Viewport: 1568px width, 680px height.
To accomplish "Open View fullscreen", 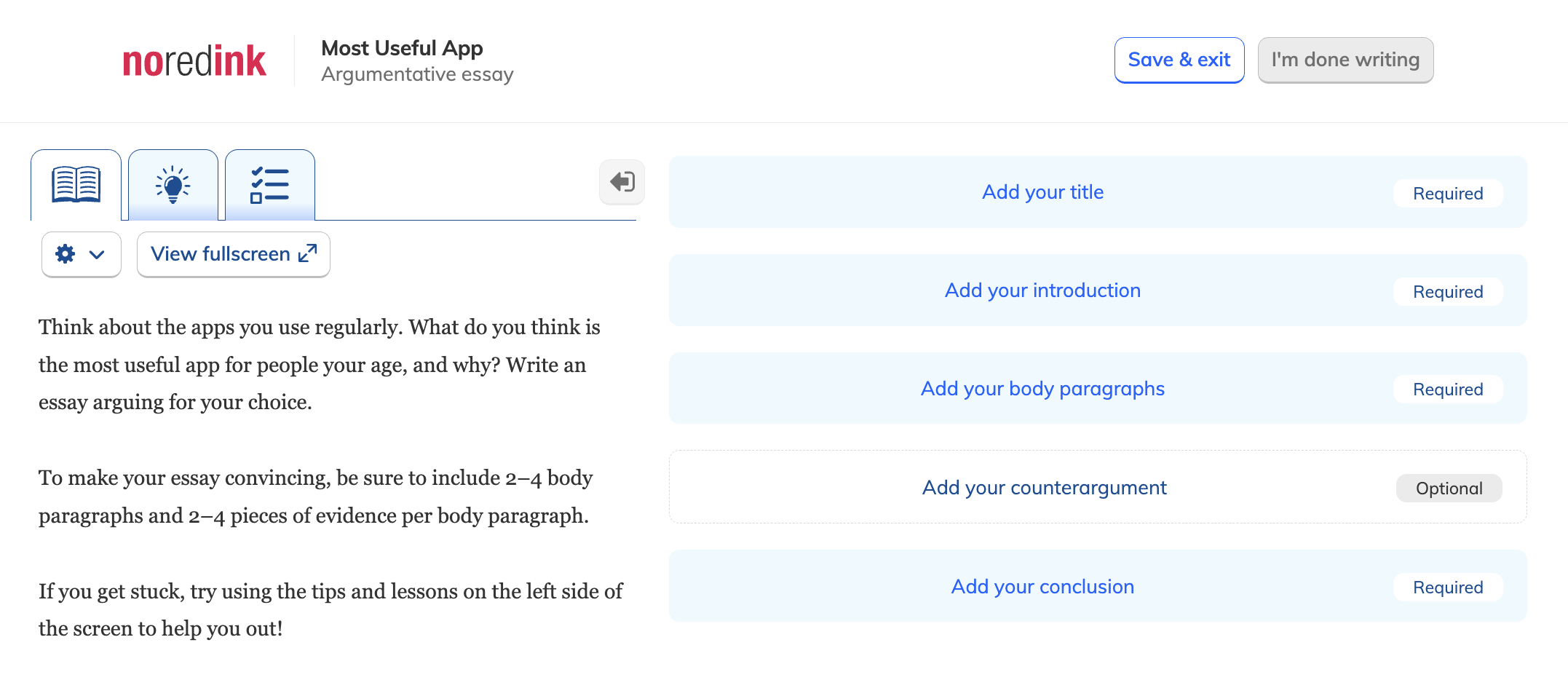I will [233, 254].
